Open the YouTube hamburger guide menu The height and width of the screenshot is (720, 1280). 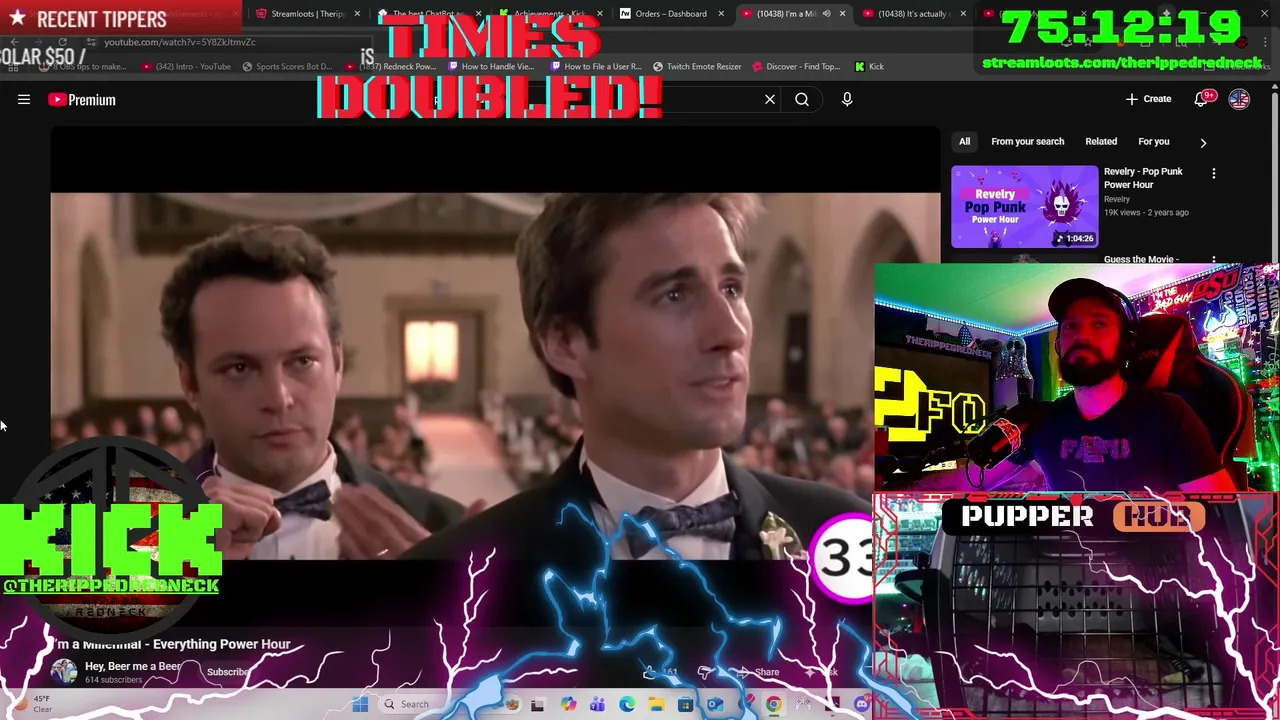pyautogui.click(x=24, y=100)
